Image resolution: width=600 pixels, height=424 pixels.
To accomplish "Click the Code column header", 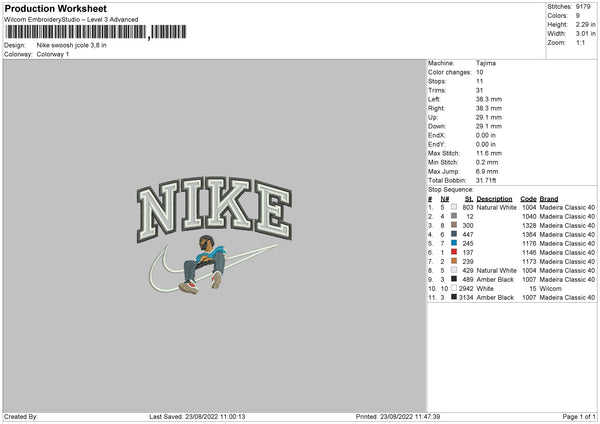I will pos(528,199).
